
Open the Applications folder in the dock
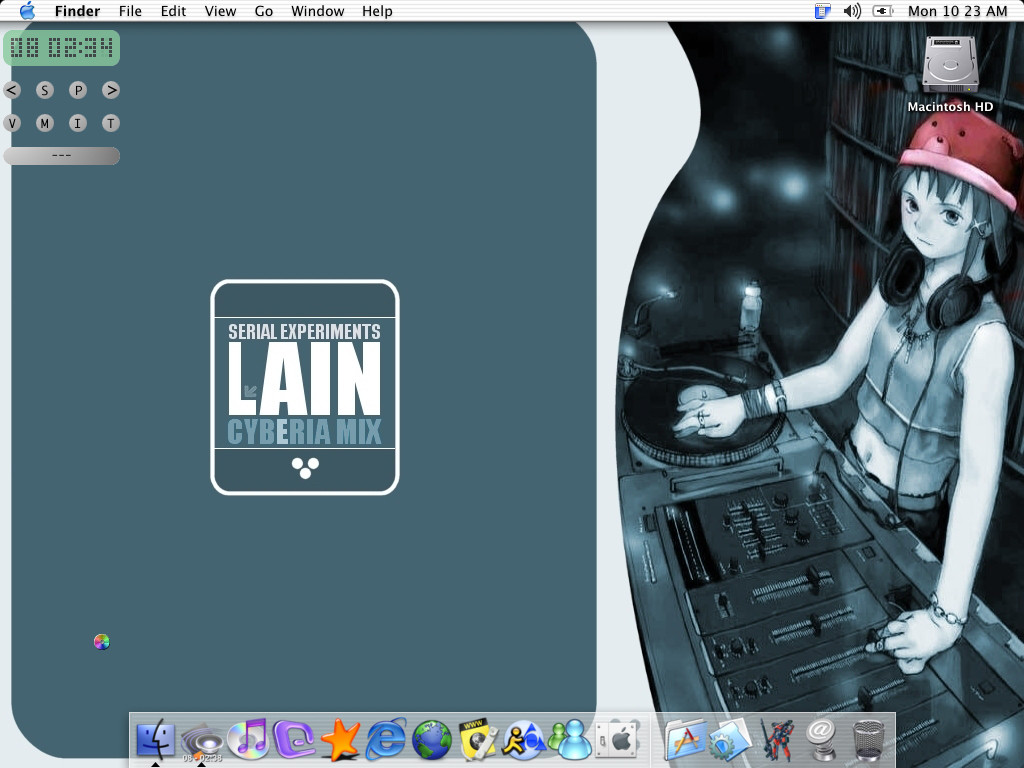[685, 740]
